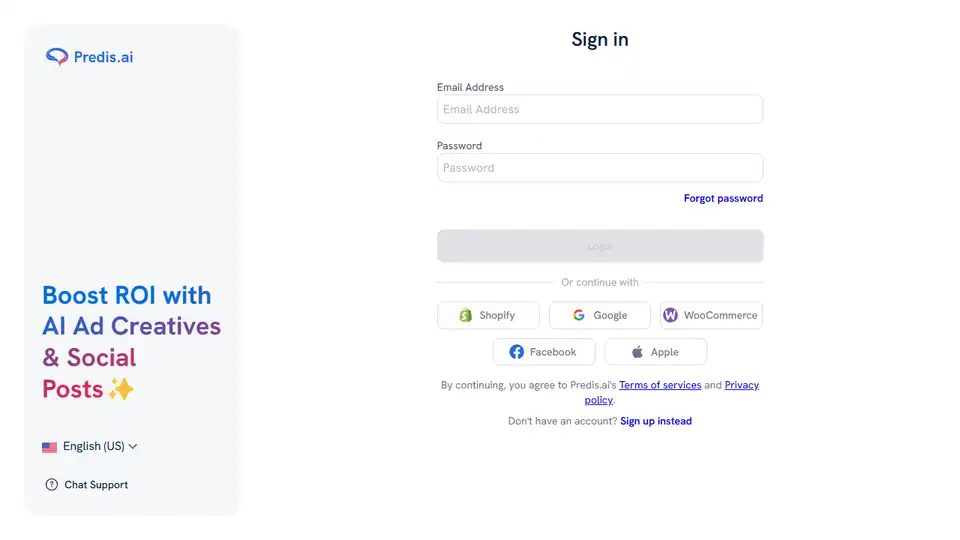Click the Apple logo icon
The width and height of the screenshot is (960, 540).
tap(638, 352)
